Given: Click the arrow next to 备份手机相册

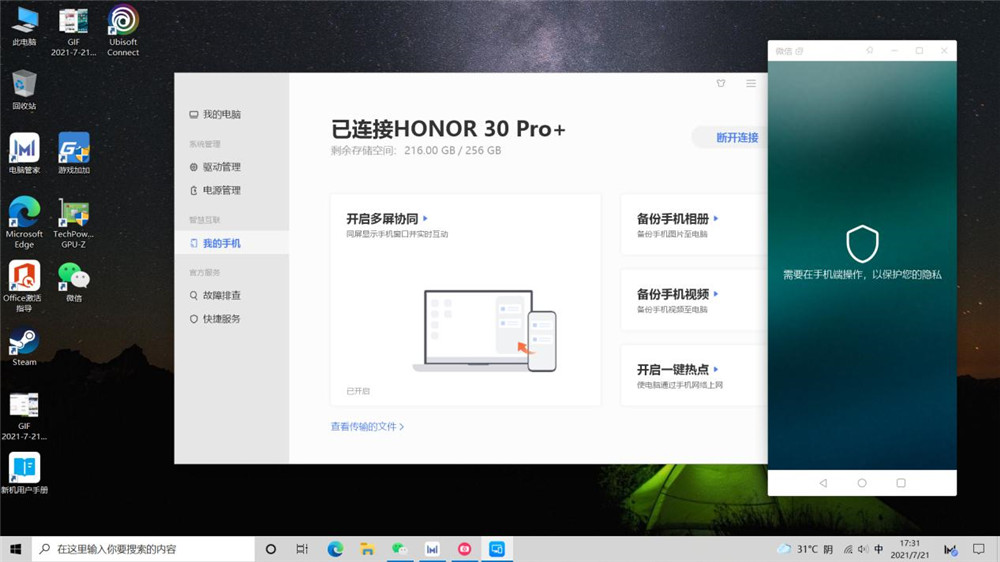Looking at the screenshot, I should (716, 219).
